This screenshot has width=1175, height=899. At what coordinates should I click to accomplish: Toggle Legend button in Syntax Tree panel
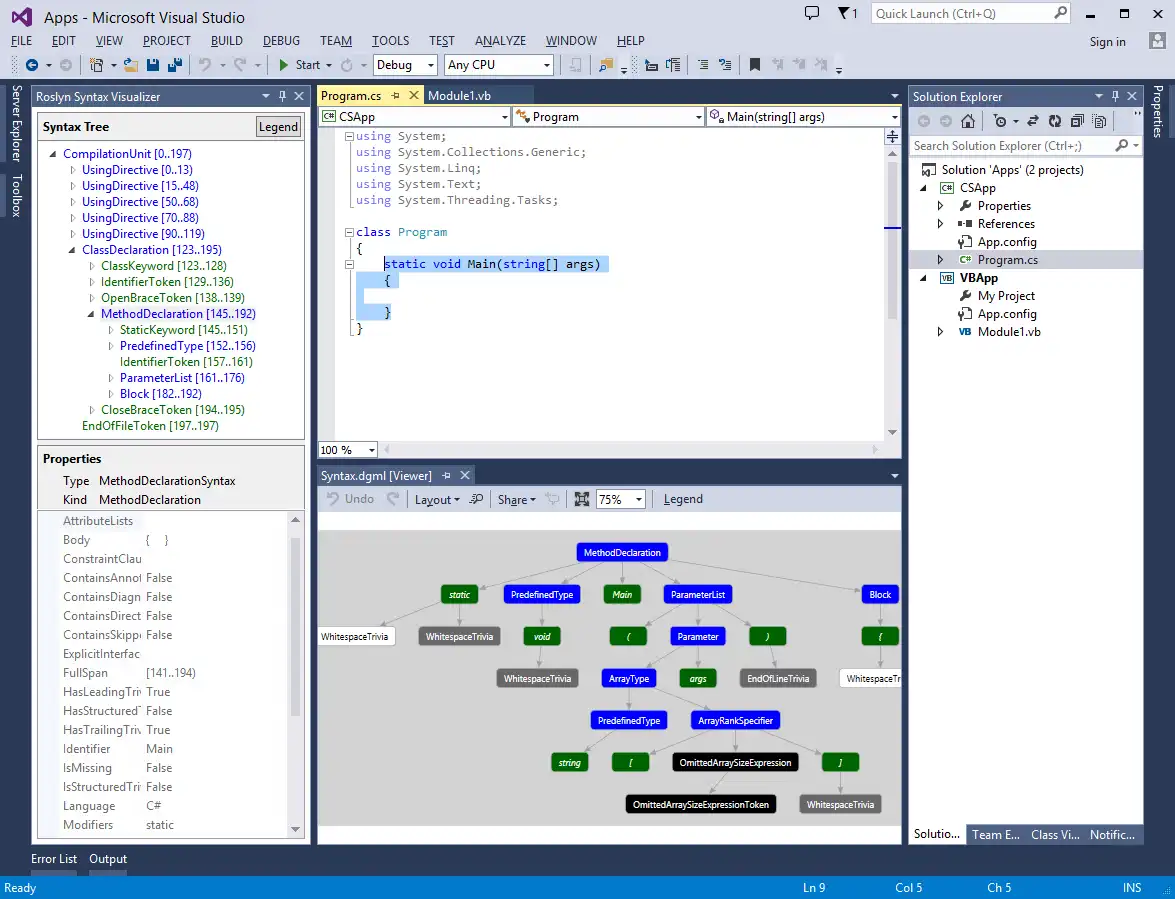pos(278,127)
